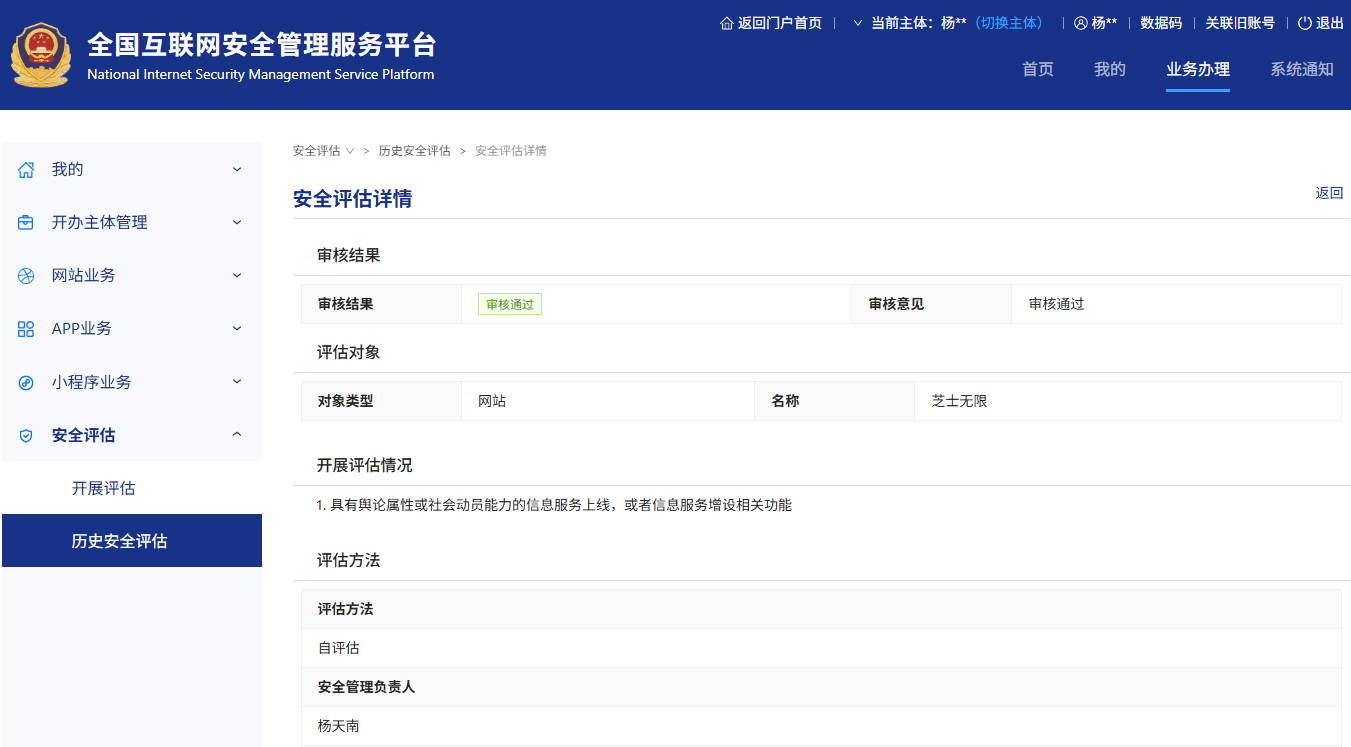Image resolution: width=1351 pixels, height=747 pixels.
Task: Select the grid icon for APP业务
Action: (25, 328)
